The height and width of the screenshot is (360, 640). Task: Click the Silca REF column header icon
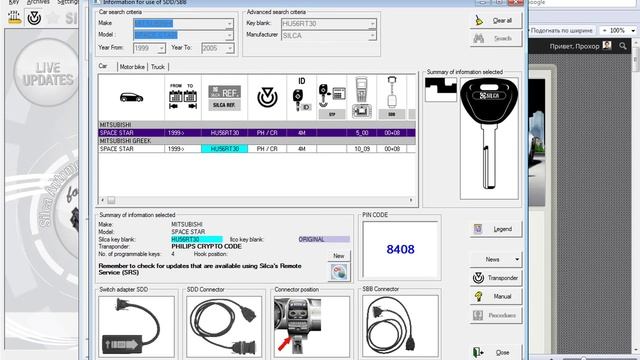click(x=224, y=98)
